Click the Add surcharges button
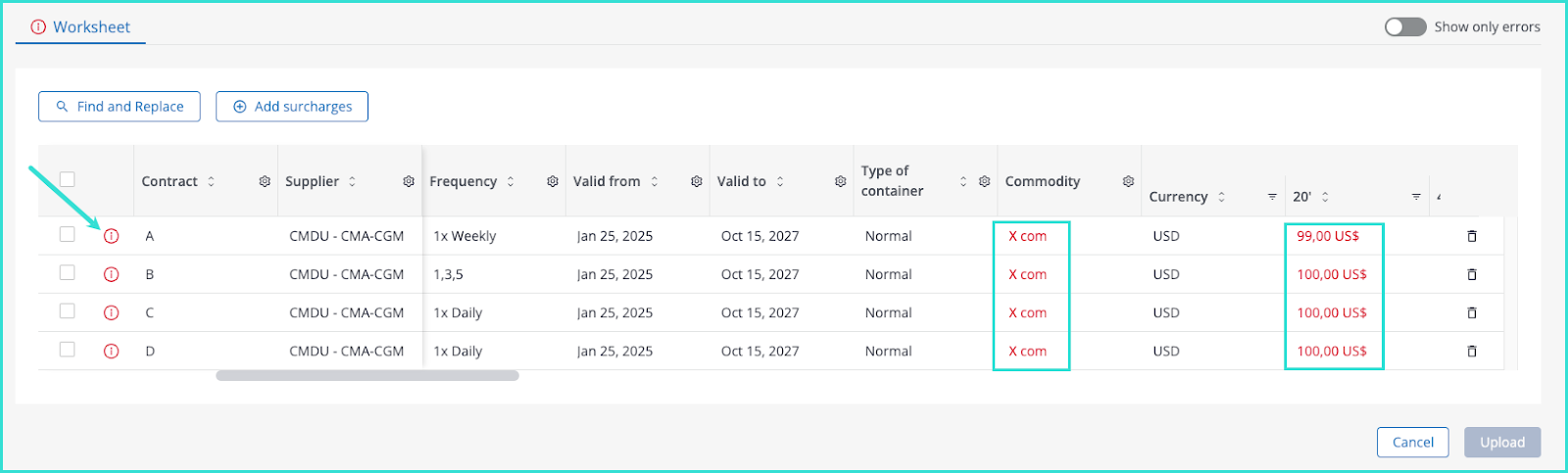Image resolution: width=1568 pixels, height=473 pixels. tap(292, 107)
